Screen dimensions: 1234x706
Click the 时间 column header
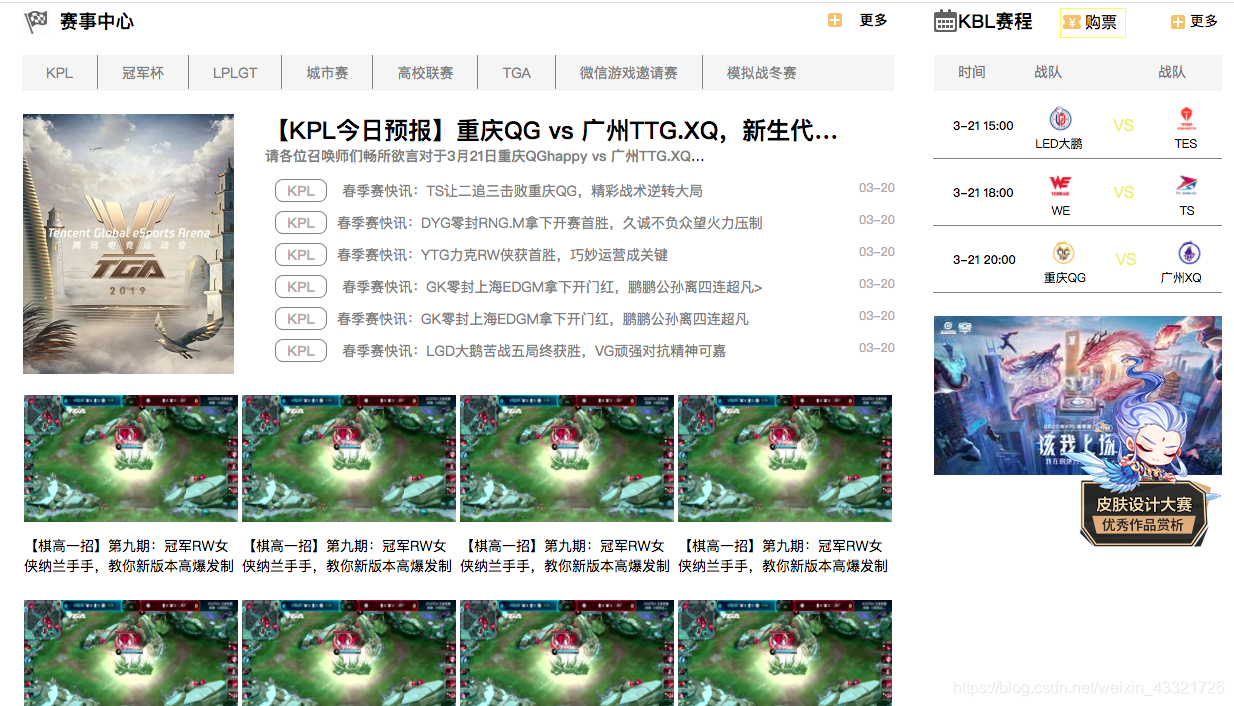(x=971, y=72)
